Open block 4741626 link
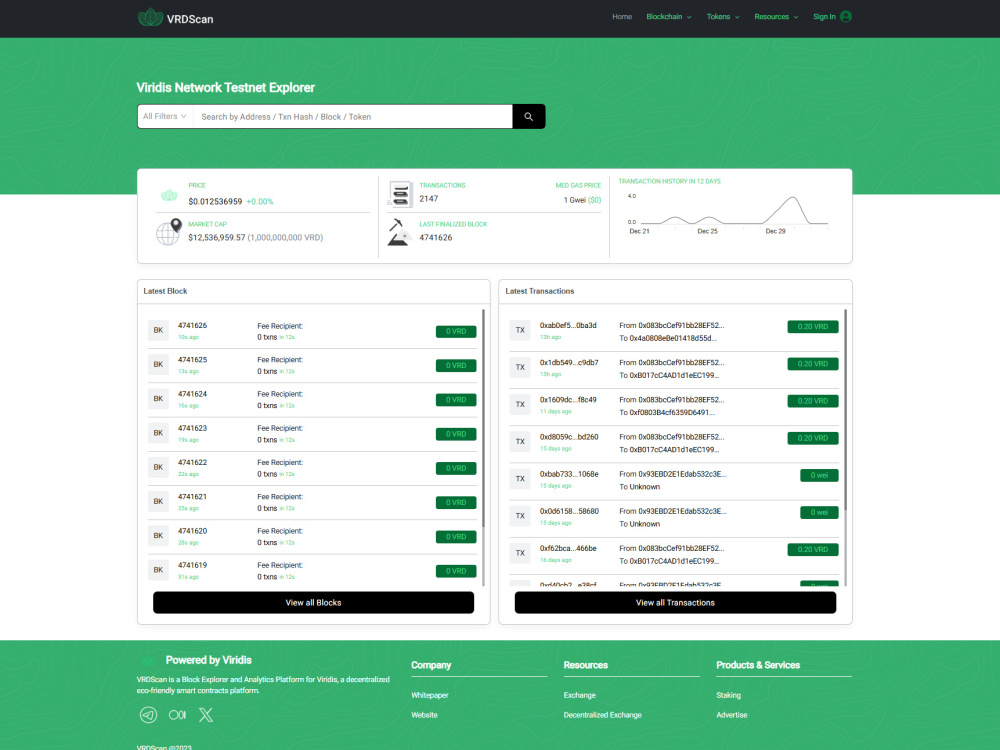Viewport: 1000px width, 750px height. tap(192, 325)
